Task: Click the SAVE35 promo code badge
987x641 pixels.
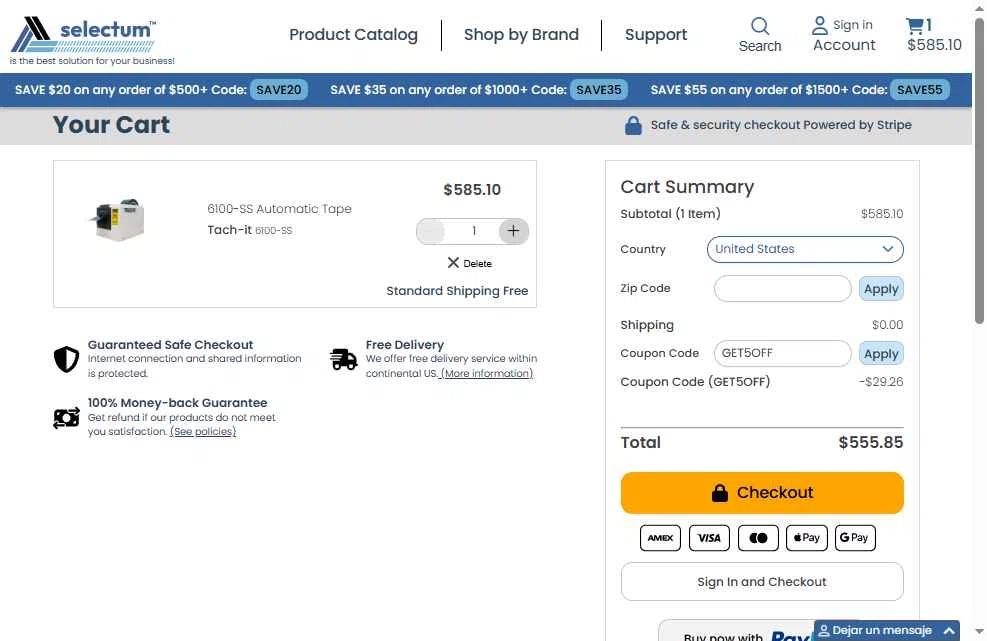Action: click(x=599, y=89)
